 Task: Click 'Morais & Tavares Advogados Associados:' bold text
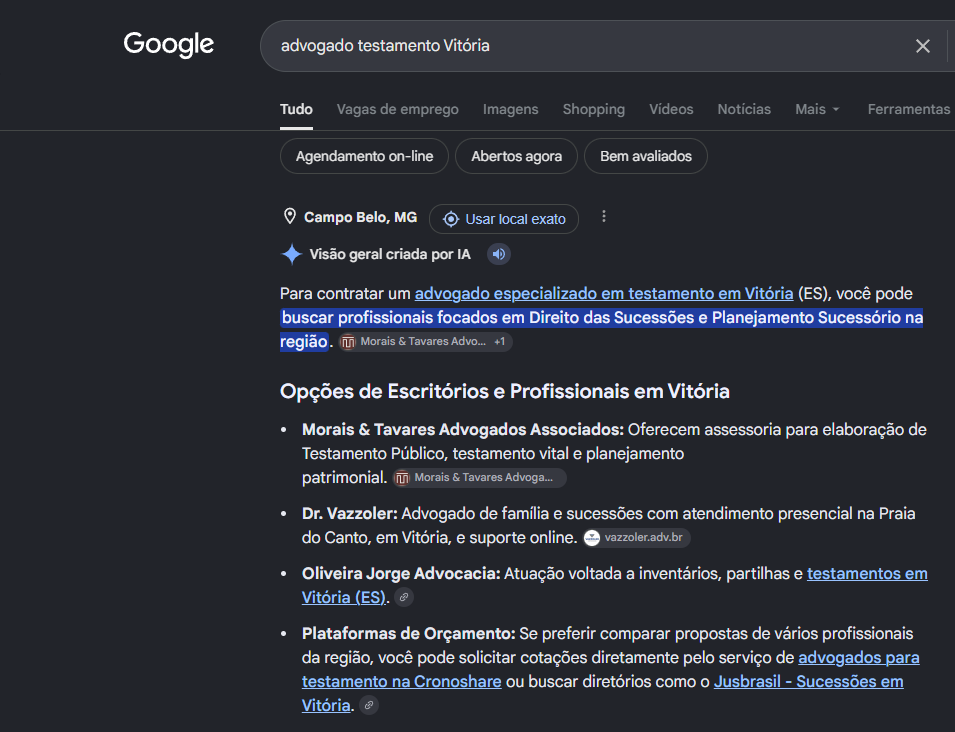(x=463, y=429)
